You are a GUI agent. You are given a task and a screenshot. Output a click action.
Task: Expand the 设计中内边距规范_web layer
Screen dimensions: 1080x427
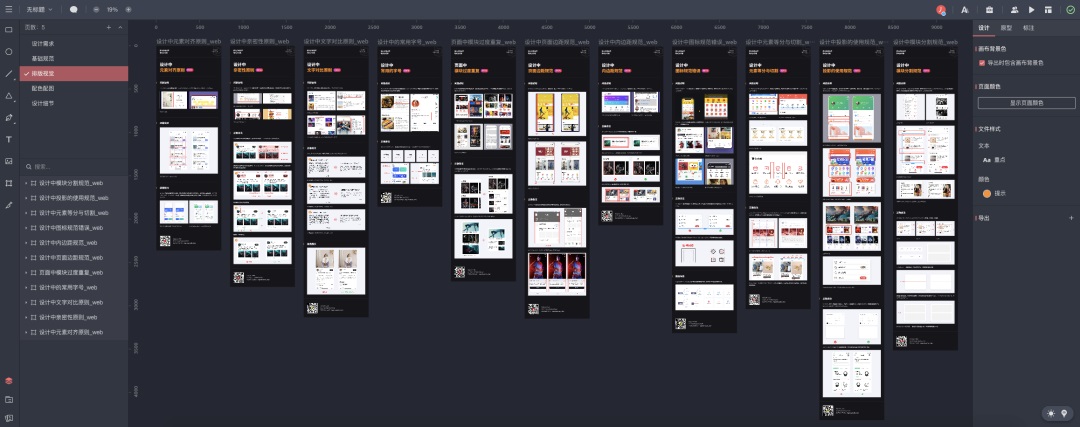[x=26, y=242]
